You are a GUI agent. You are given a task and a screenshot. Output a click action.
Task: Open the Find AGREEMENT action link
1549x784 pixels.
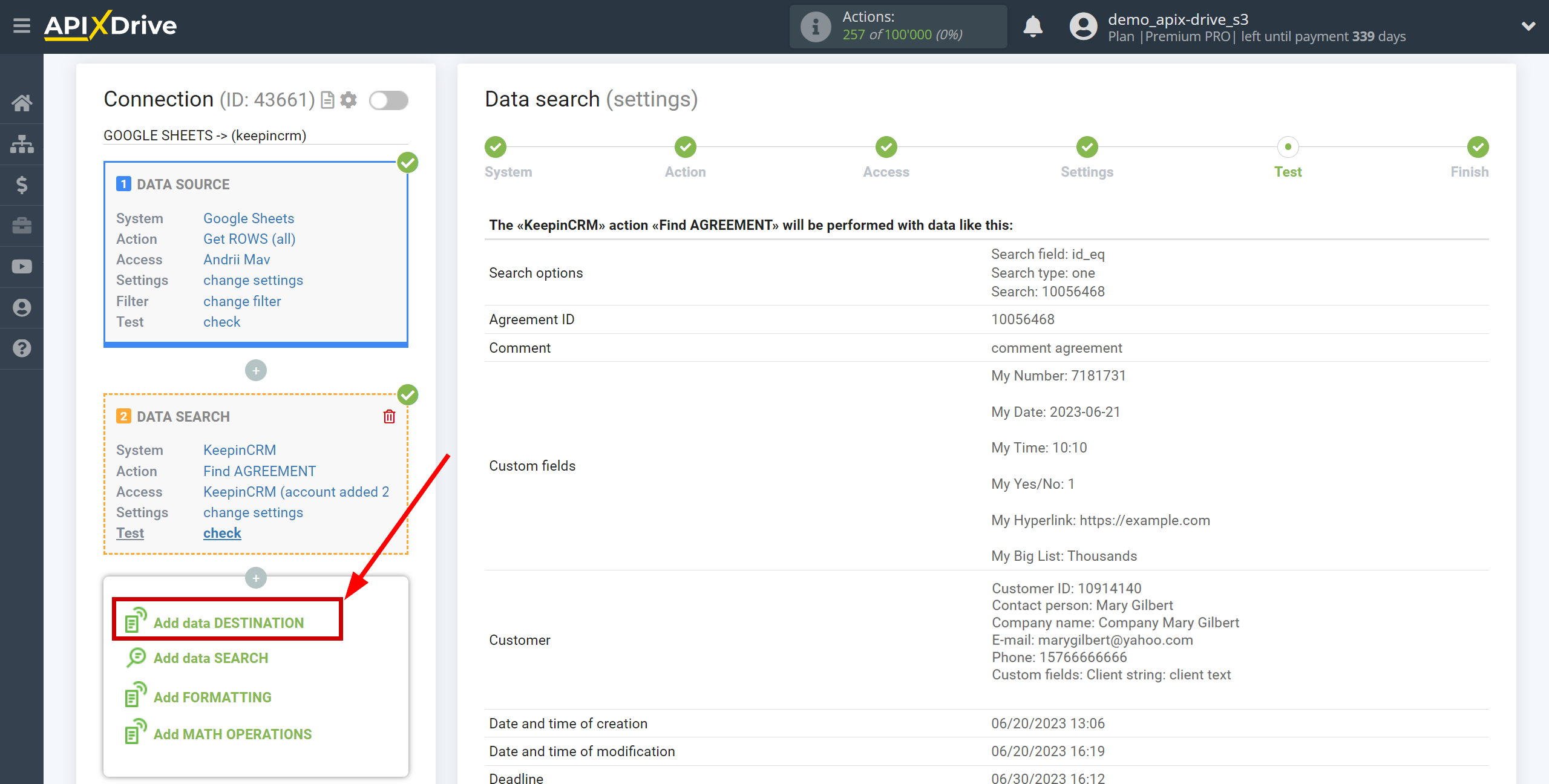point(260,471)
